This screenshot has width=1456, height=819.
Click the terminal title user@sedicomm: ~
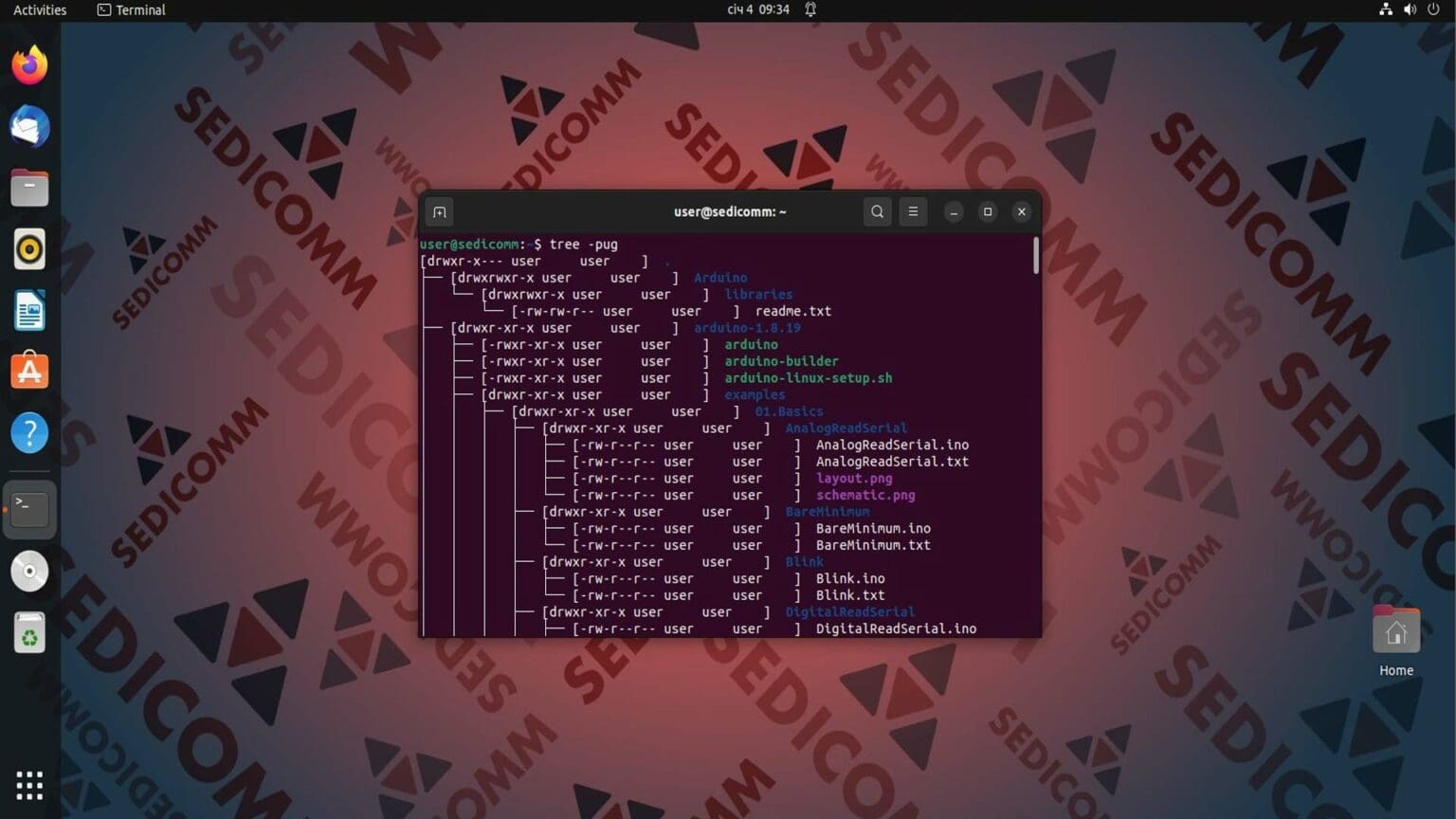click(730, 211)
